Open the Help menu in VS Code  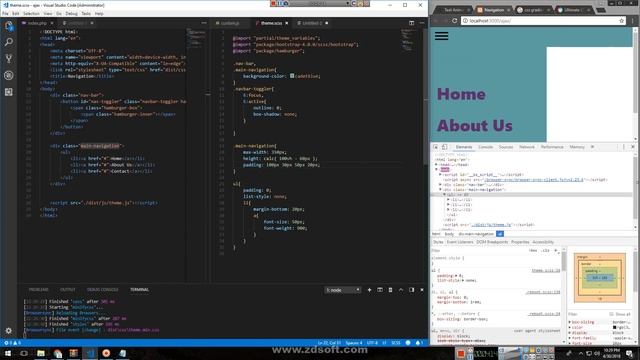tap(99, 13)
